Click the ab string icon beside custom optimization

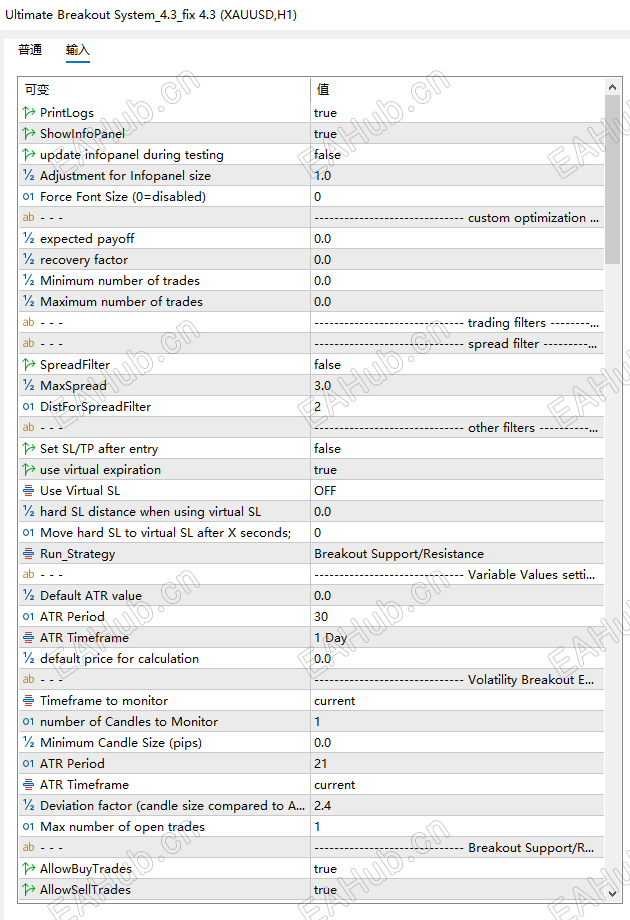point(28,217)
